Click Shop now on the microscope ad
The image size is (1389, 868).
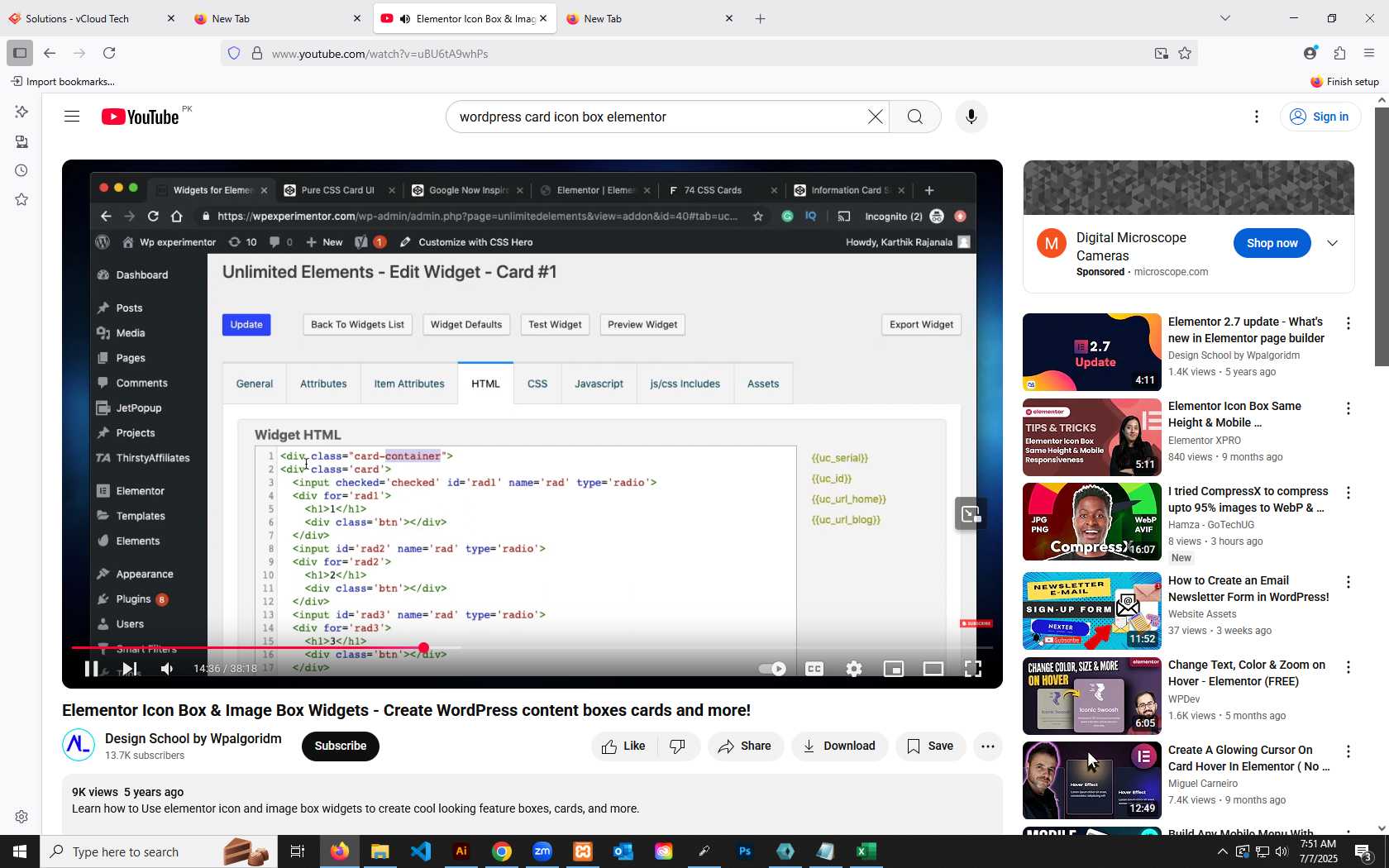point(1272,243)
